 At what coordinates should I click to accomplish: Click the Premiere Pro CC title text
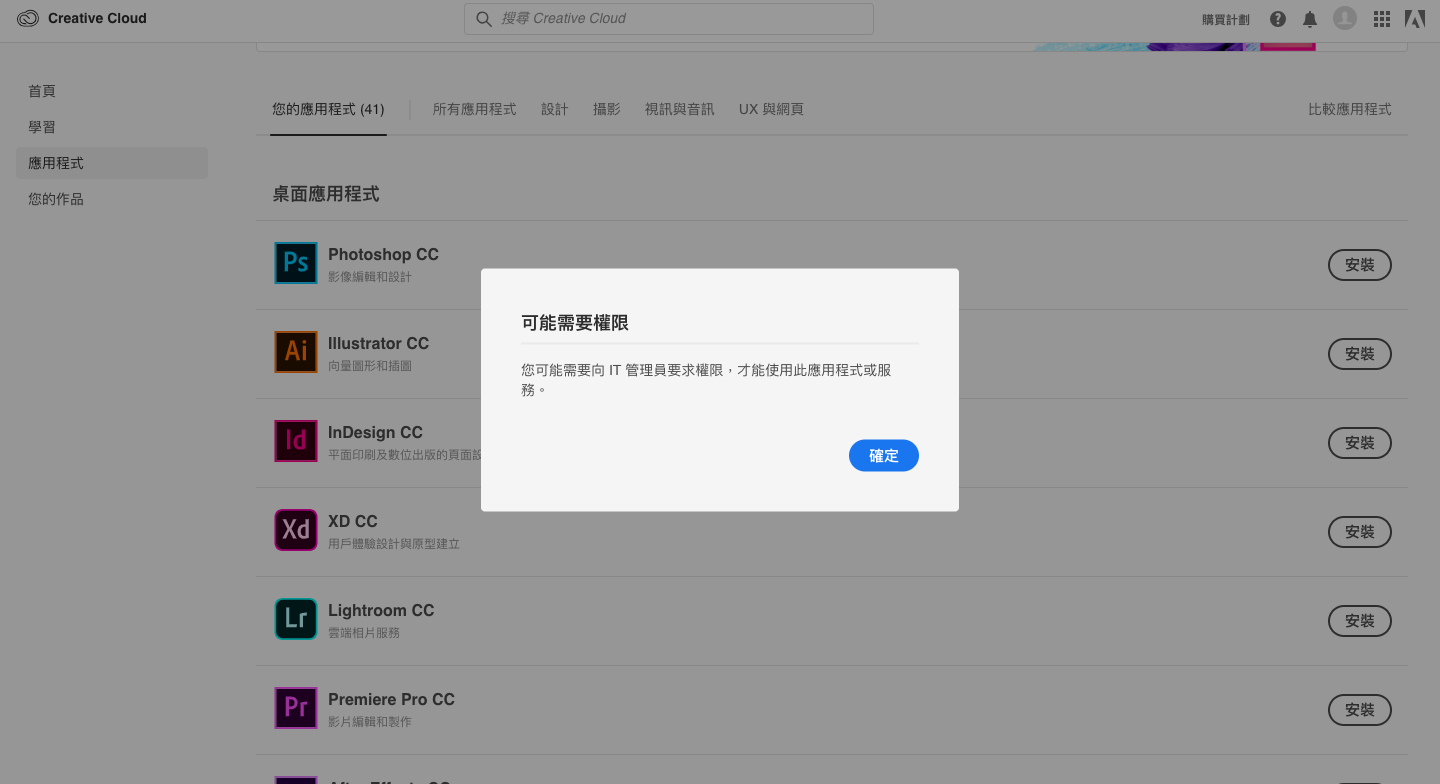coord(391,699)
